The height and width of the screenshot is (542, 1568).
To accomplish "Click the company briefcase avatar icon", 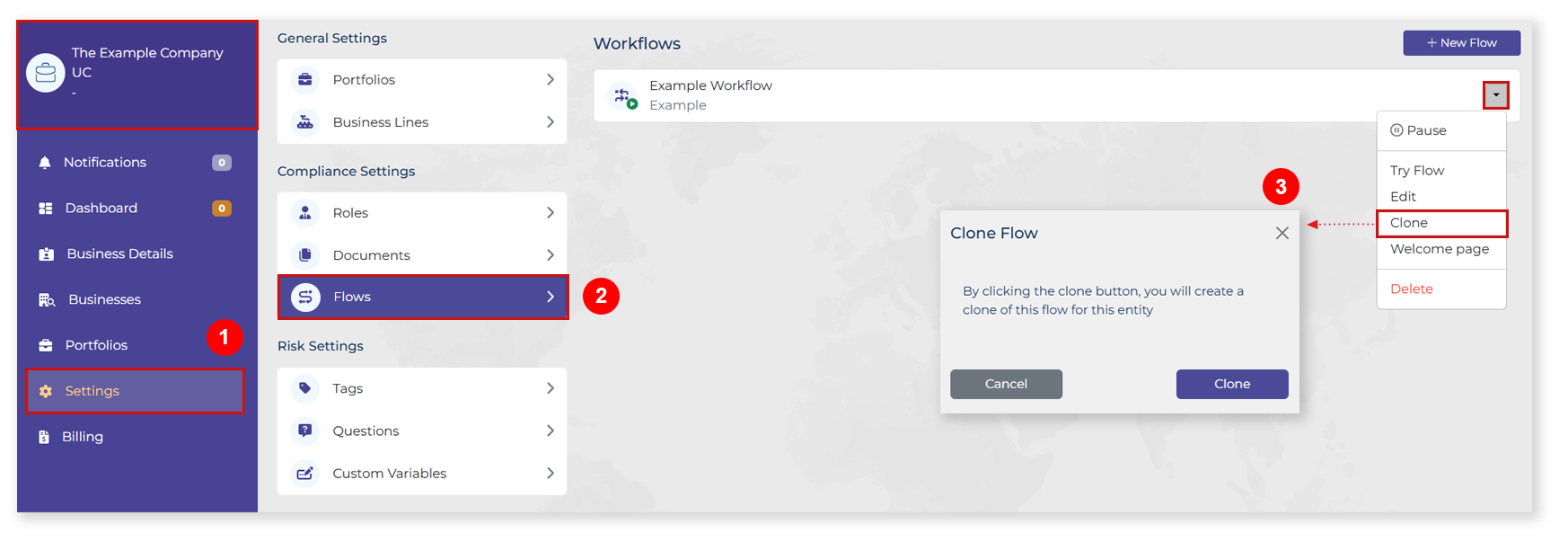I will click(x=46, y=73).
